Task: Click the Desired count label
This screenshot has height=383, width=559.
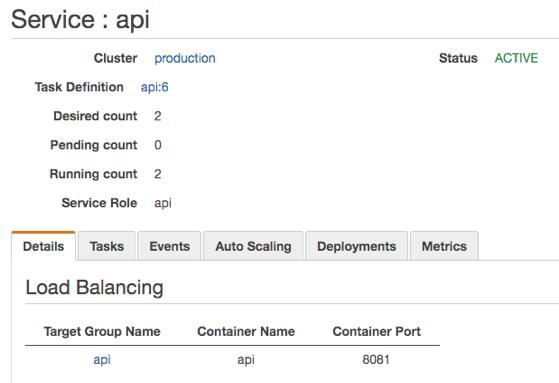Action: point(95,116)
